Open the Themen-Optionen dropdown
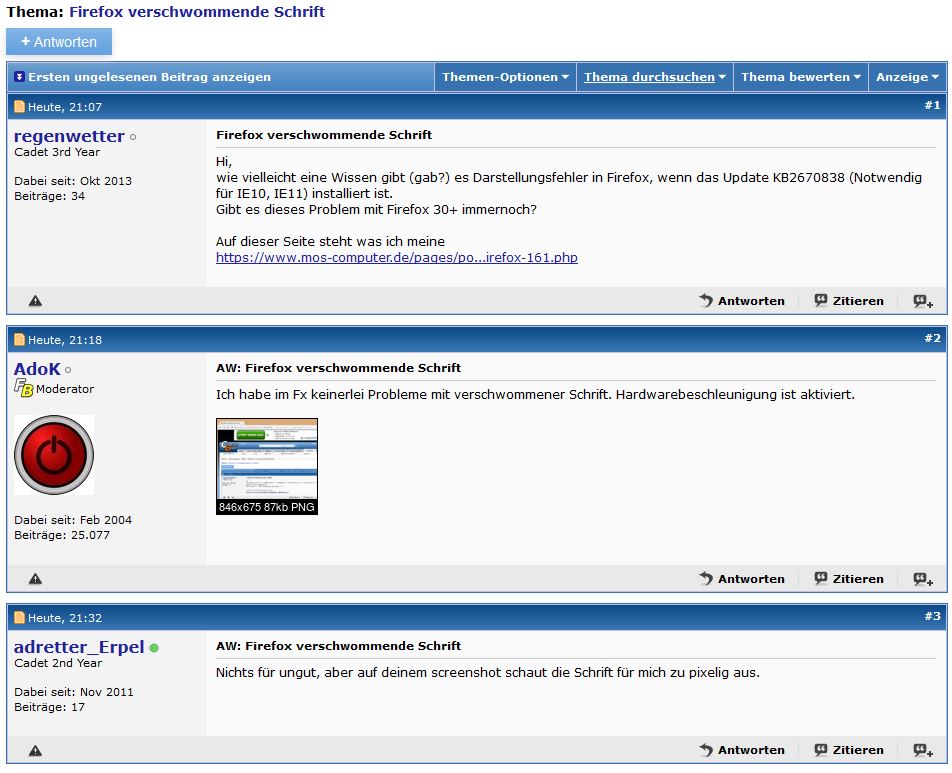 pos(505,77)
